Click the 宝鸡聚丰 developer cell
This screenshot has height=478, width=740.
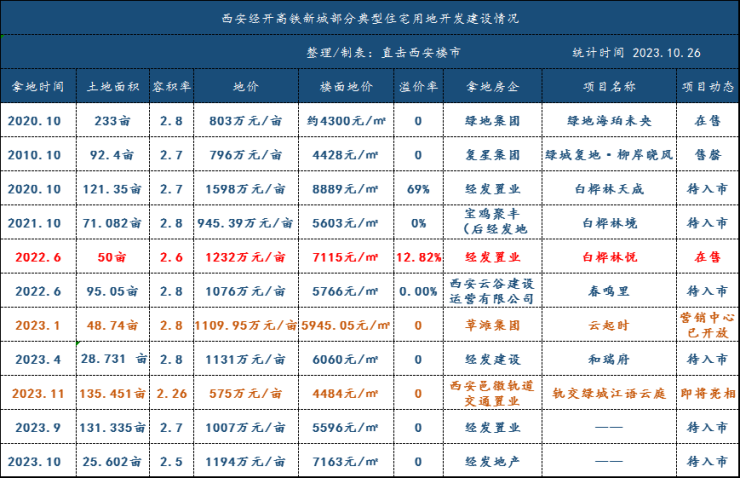coord(492,221)
